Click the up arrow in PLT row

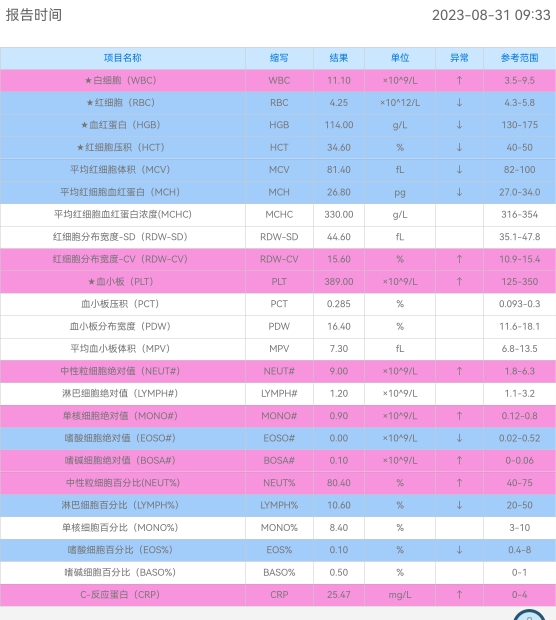click(459, 282)
